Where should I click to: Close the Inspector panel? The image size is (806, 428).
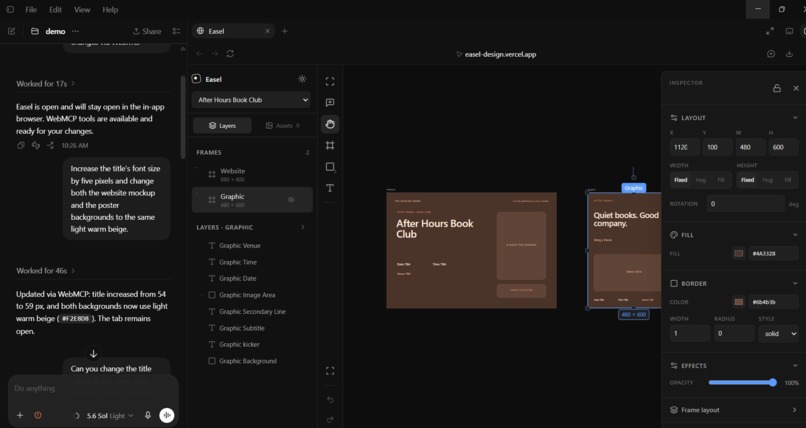point(796,88)
